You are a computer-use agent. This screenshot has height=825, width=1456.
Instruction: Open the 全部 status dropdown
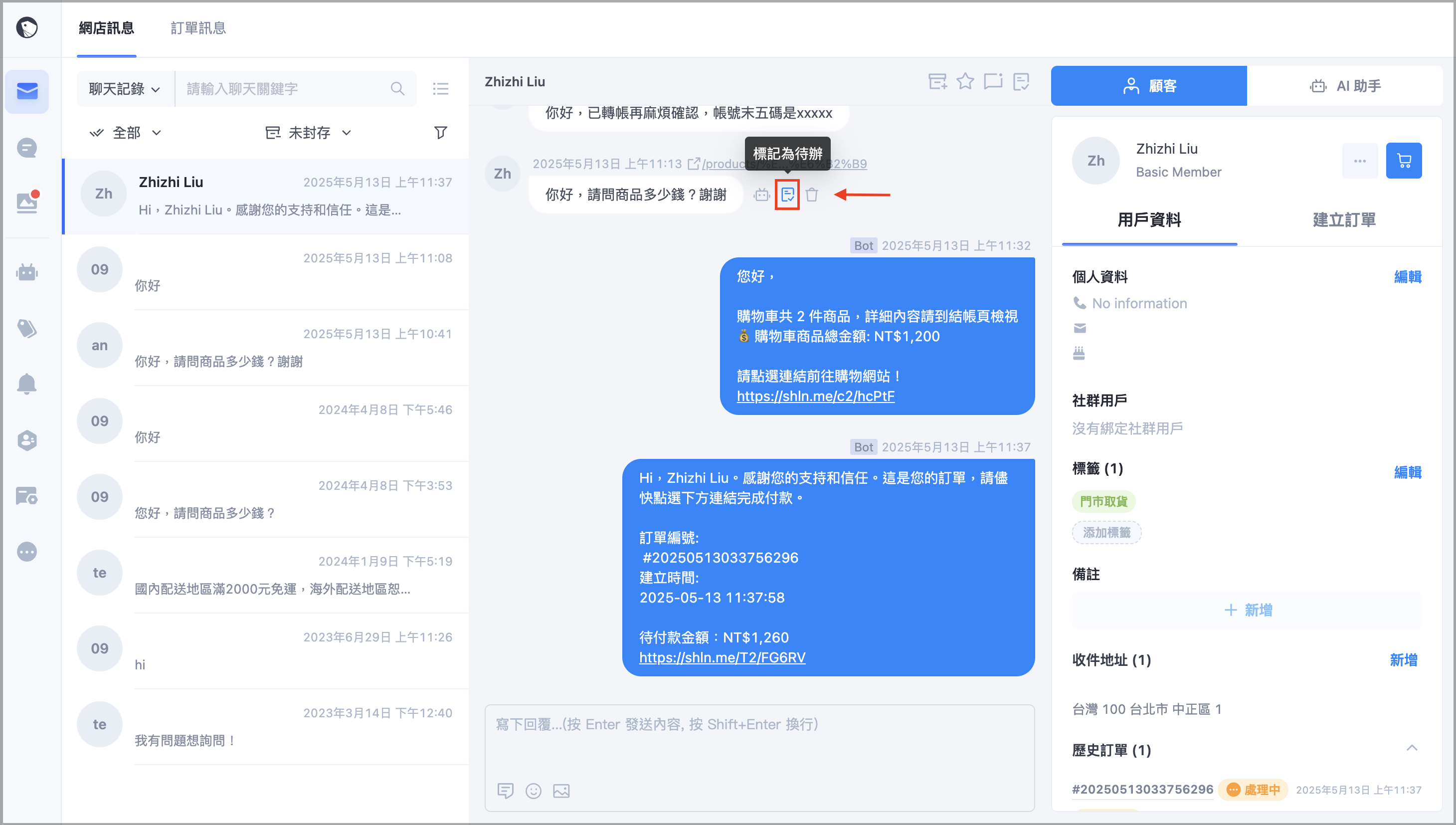click(x=126, y=133)
